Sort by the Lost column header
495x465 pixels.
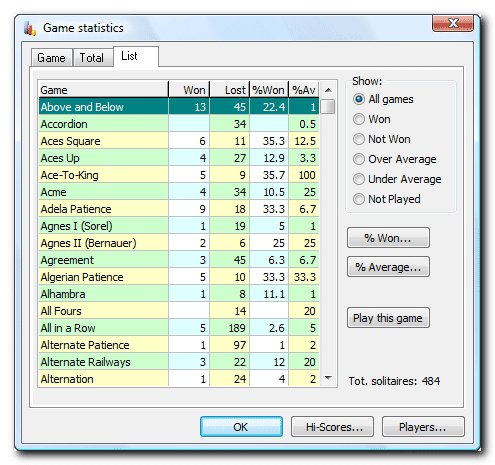(x=230, y=90)
